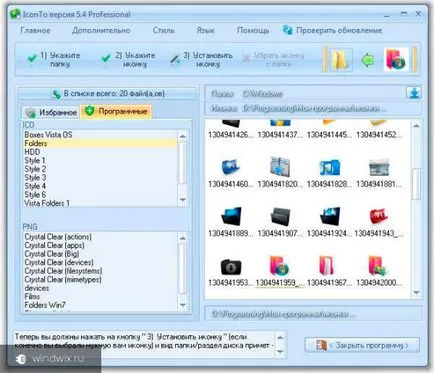
Task: Click step 1 Укажите папку
Action: coord(54,60)
